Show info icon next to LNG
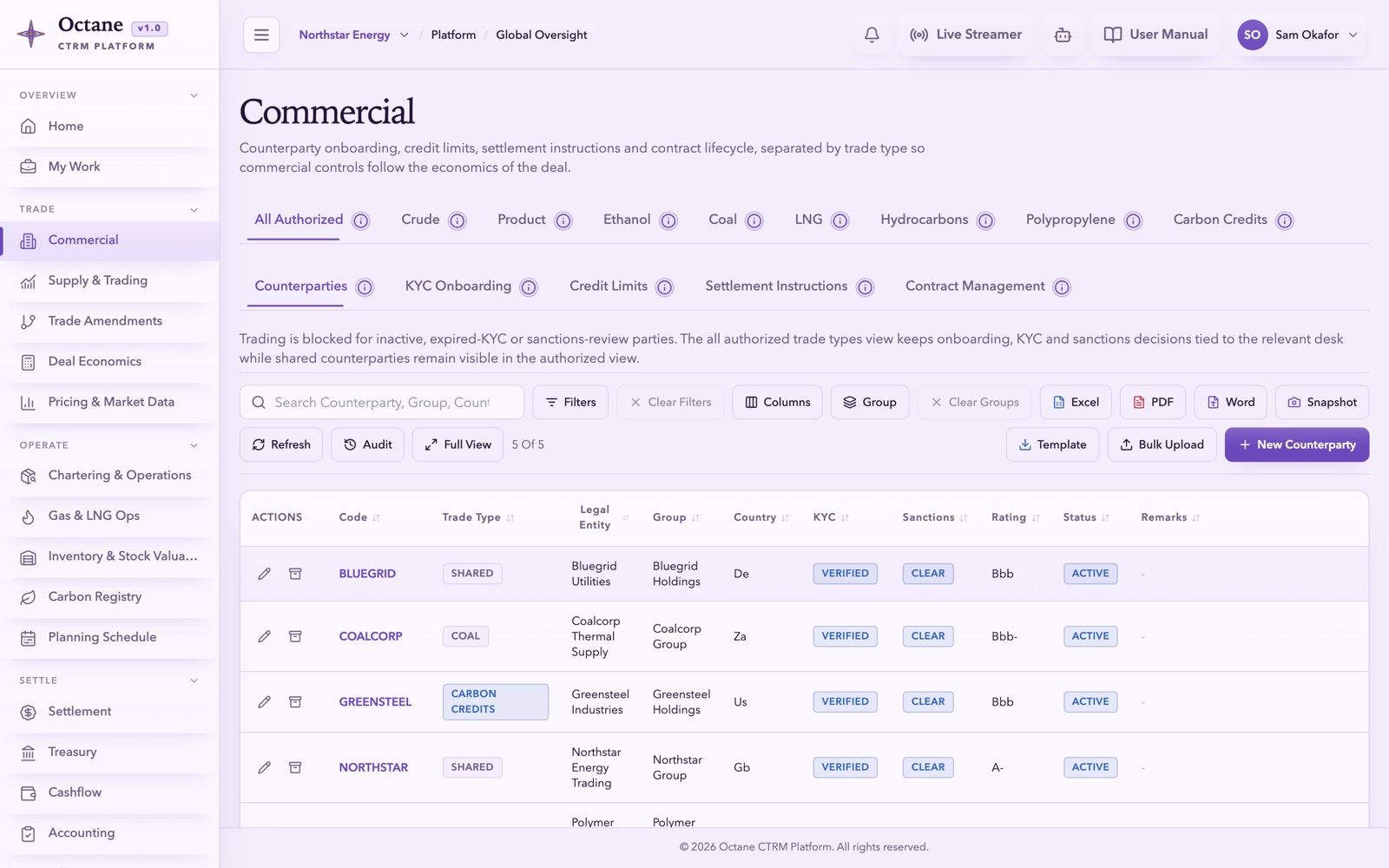The width and height of the screenshot is (1389, 868). click(x=840, y=220)
